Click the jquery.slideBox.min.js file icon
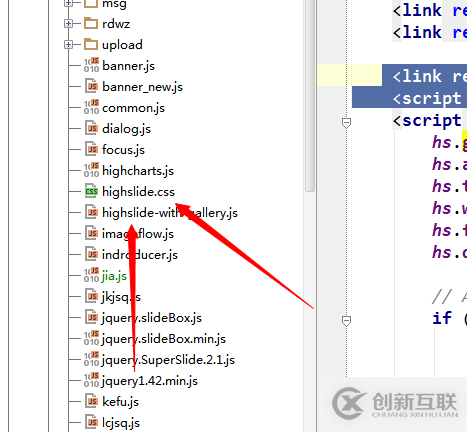The height and width of the screenshot is (432, 467). pos(91,338)
